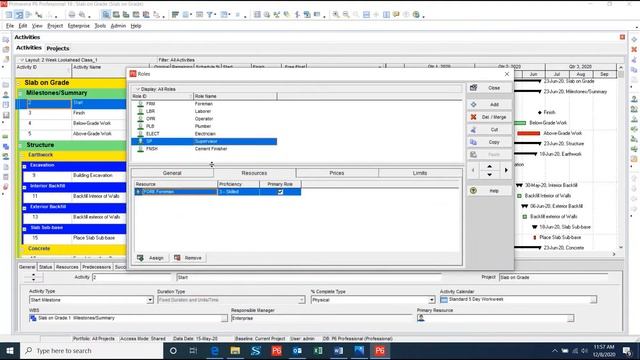The height and width of the screenshot is (360, 640).
Task: Assign a resource to the role
Action: click(x=151, y=258)
